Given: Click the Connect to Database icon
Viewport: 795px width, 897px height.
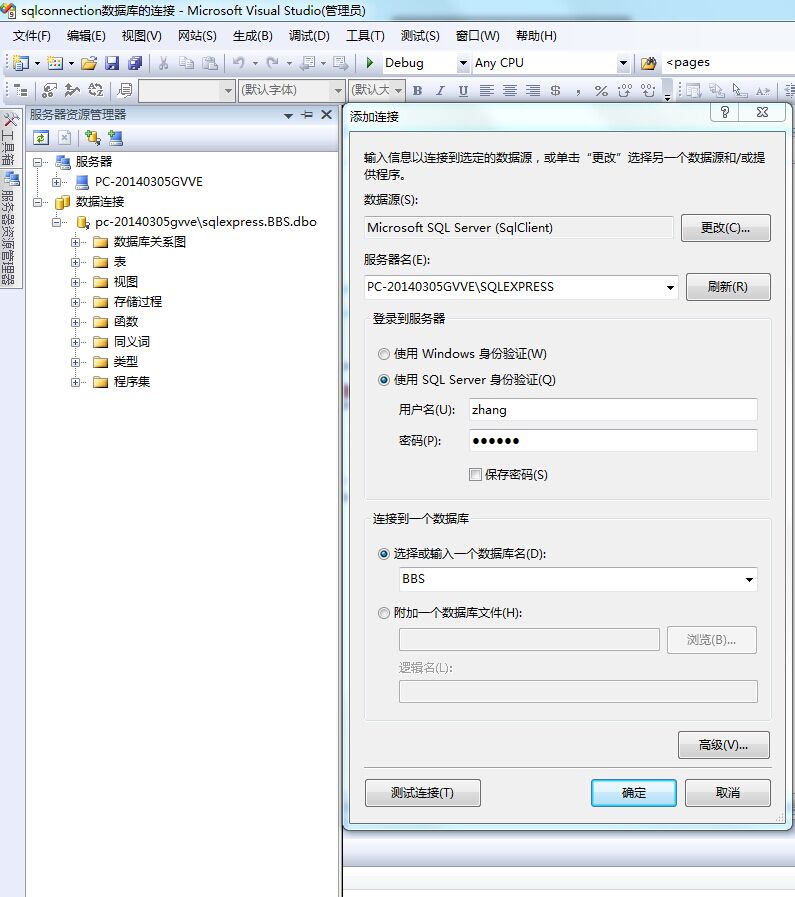Looking at the screenshot, I should (x=92, y=138).
